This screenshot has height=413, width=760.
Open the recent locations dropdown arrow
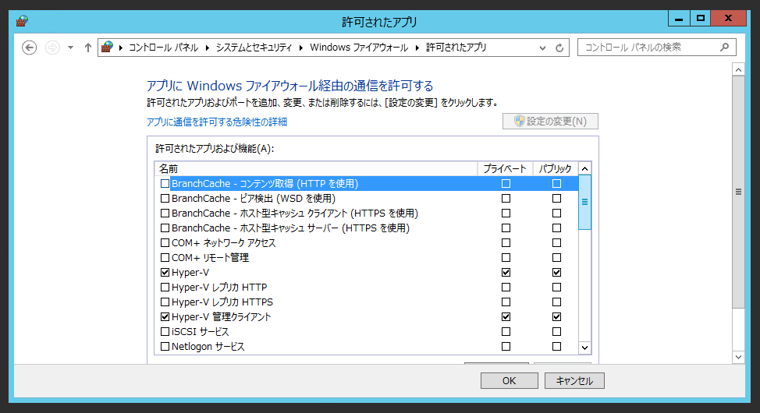(70, 48)
